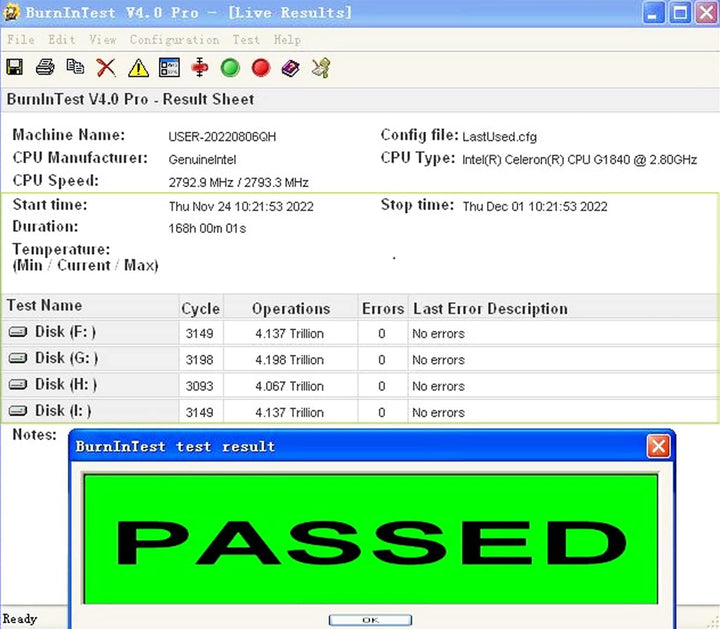Click the red X clear results icon
The image size is (720, 629).
(106, 68)
